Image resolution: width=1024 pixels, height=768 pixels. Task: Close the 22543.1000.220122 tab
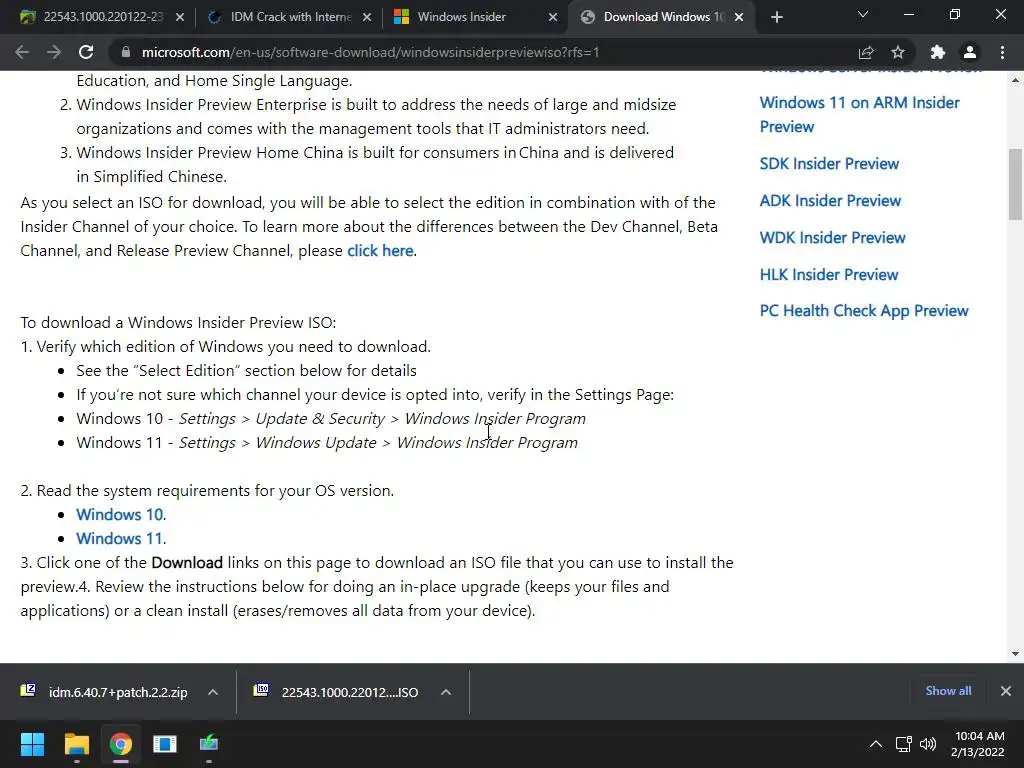[180, 17]
